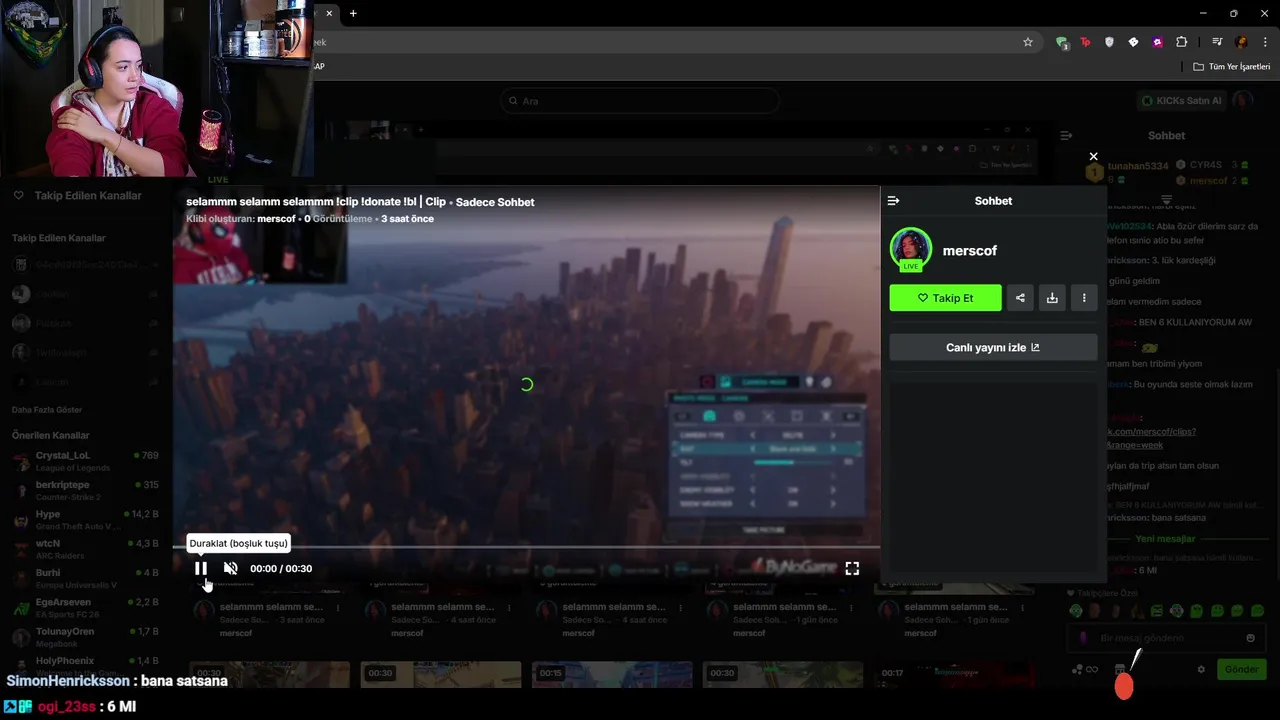Open chat settings gear icon
Image resolution: width=1280 pixels, height=720 pixels.
click(x=1201, y=669)
